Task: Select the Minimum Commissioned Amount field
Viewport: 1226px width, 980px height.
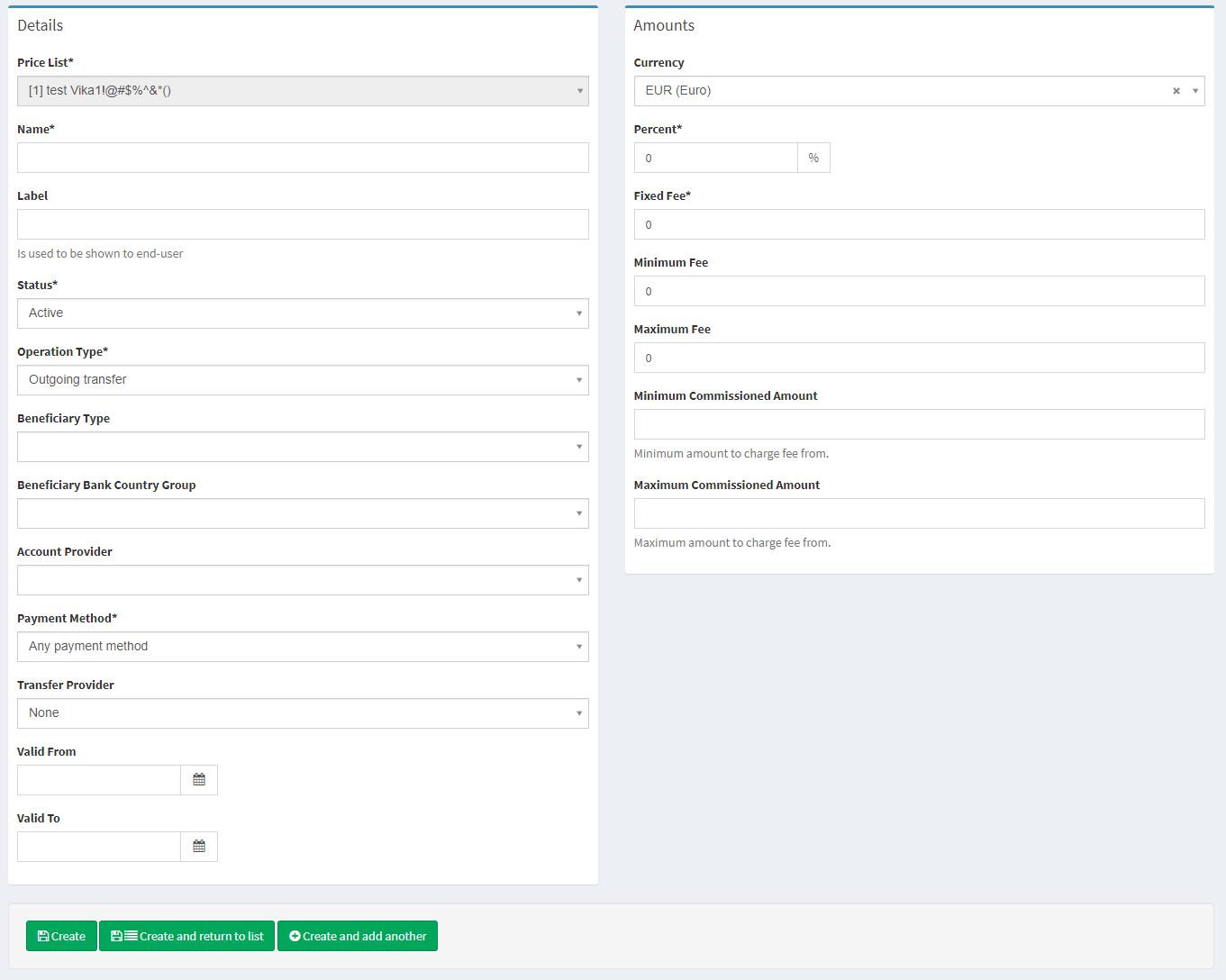Action: [x=919, y=424]
